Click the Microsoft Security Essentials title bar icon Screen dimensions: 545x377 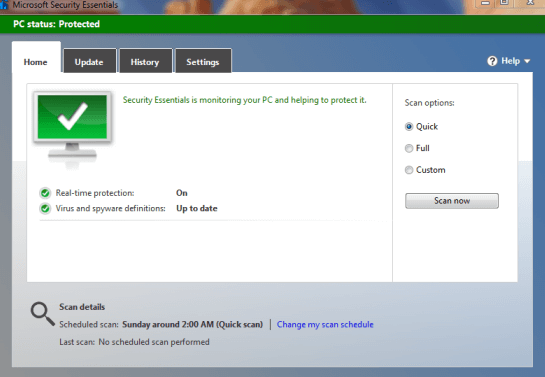pos(4,5)
